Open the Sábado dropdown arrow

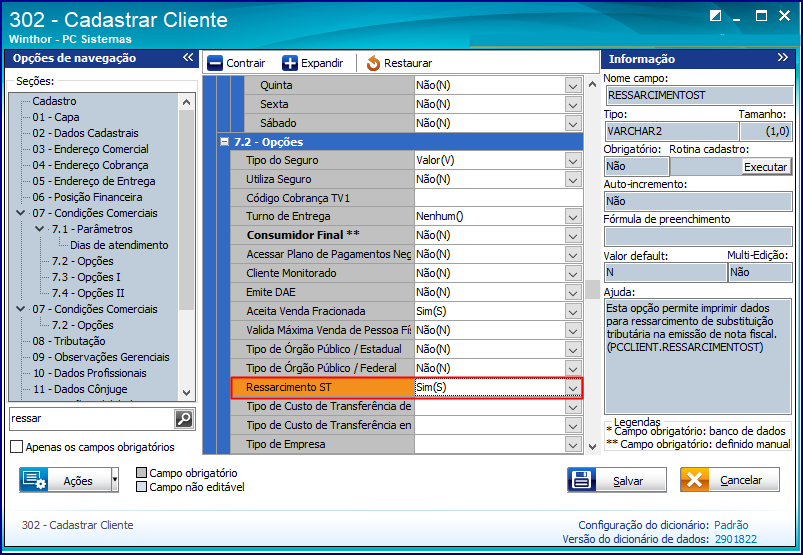(573, 123)
